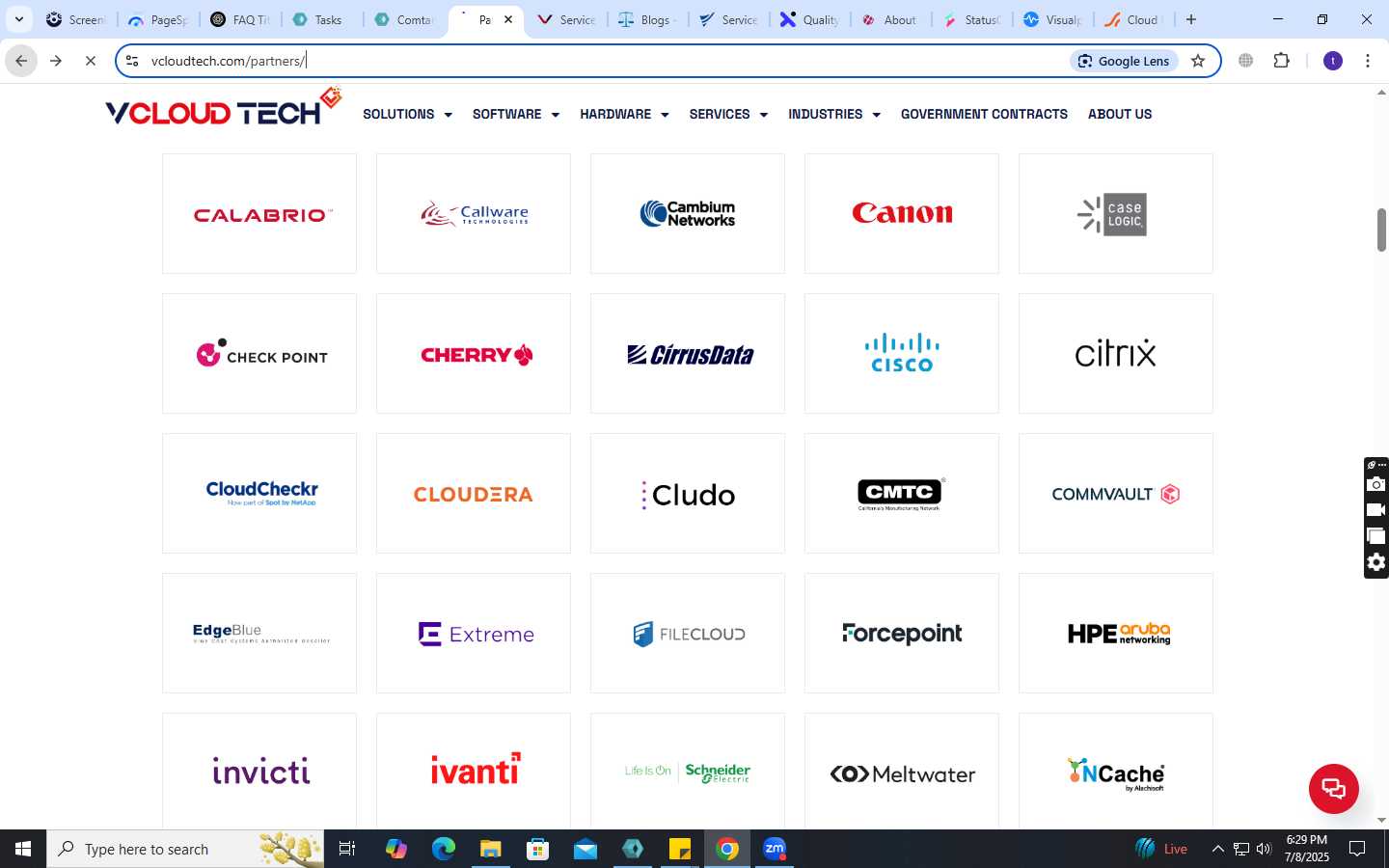Switch to the Tasks tab
Screen dimensions: 1389x868
(x=323, y=19)
